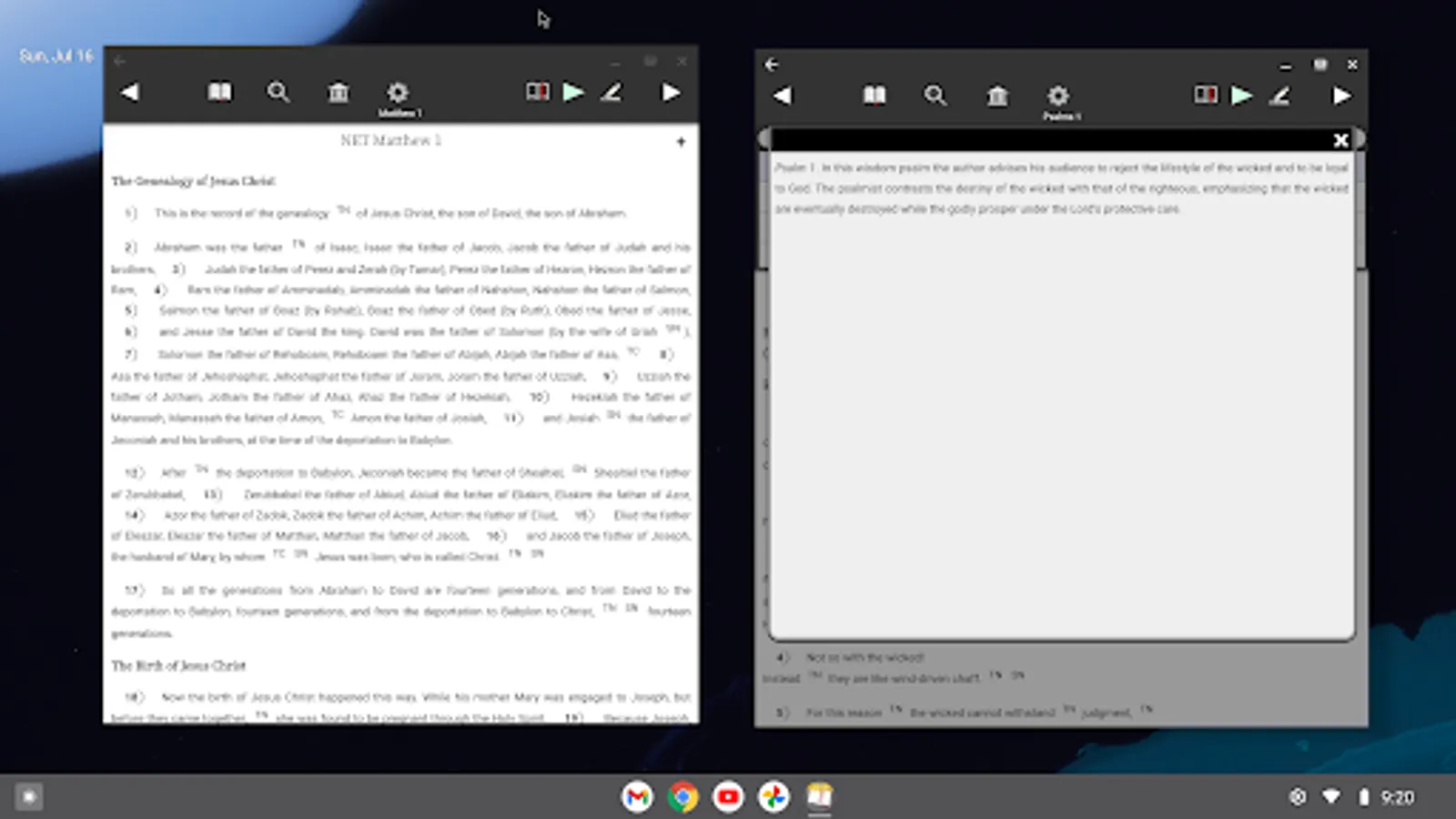
Task: Open the library icon in Matthew window
Action: (x=339, y=92)
